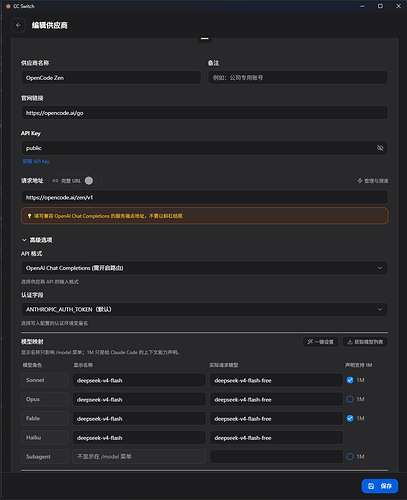Image resolution: width=407 pixels, height=500 pixels.
Task: Check 1M support for Subagent row
Action: [350, 457]
